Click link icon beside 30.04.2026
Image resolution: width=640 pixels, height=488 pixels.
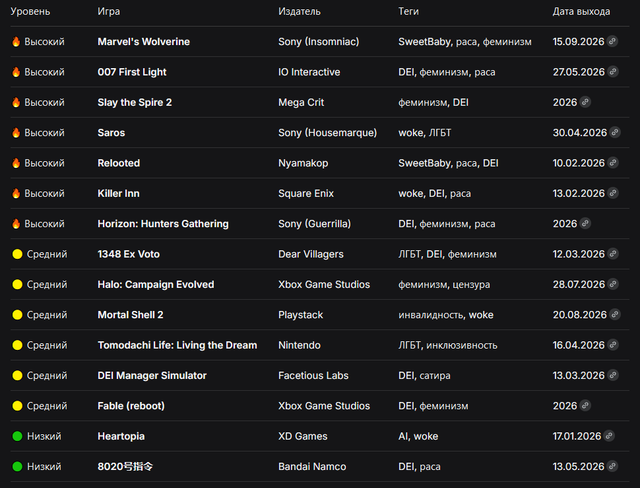(615, 132)
